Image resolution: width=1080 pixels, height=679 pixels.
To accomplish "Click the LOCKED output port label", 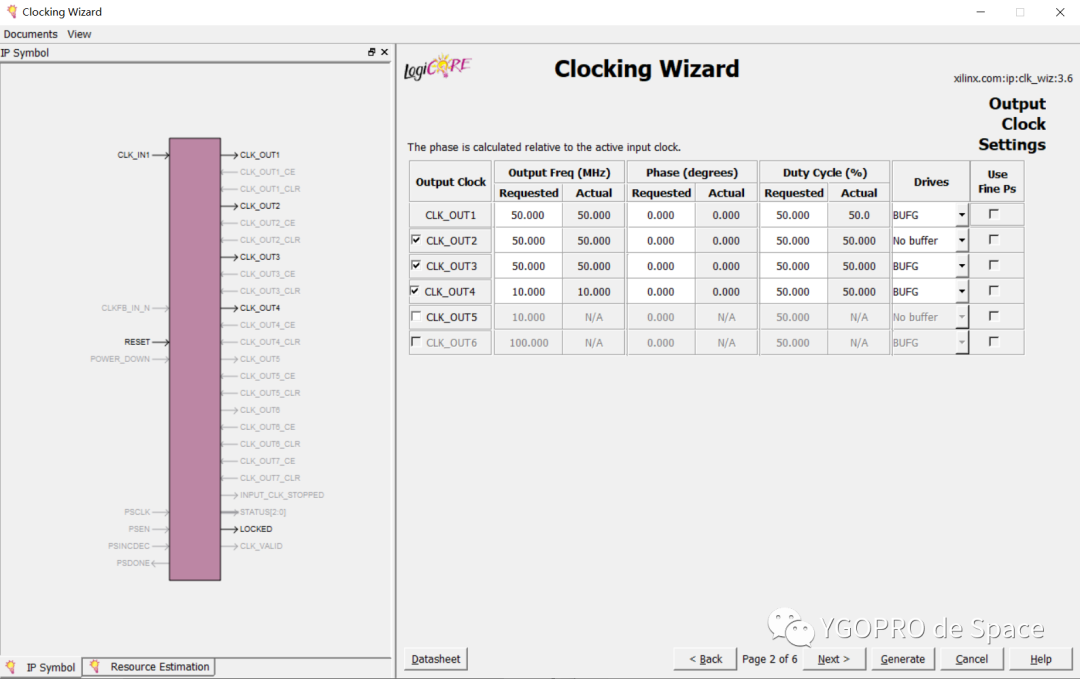I will 256,529.
